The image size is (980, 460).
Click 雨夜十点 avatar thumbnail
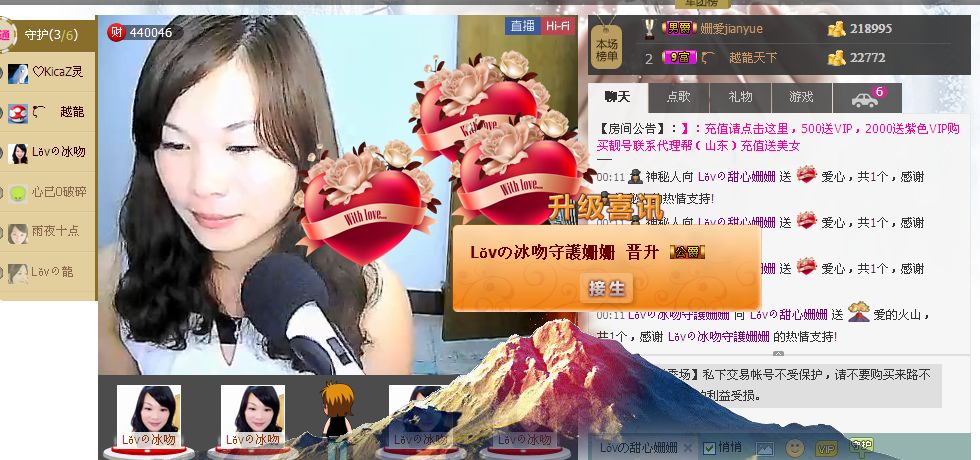tap(18, 233)
